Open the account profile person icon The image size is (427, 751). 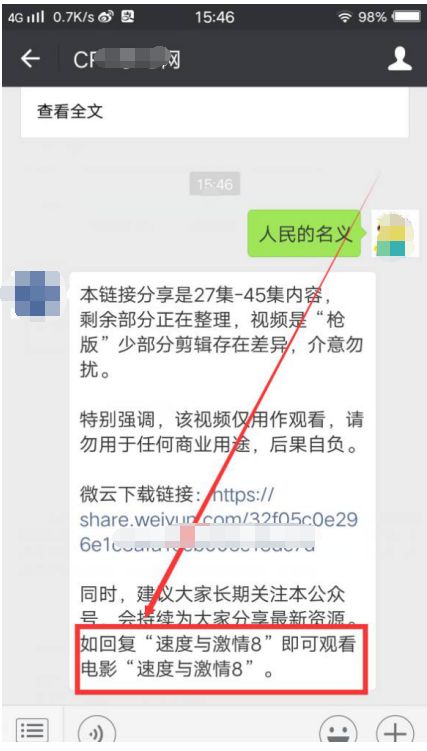pos(399,59)
